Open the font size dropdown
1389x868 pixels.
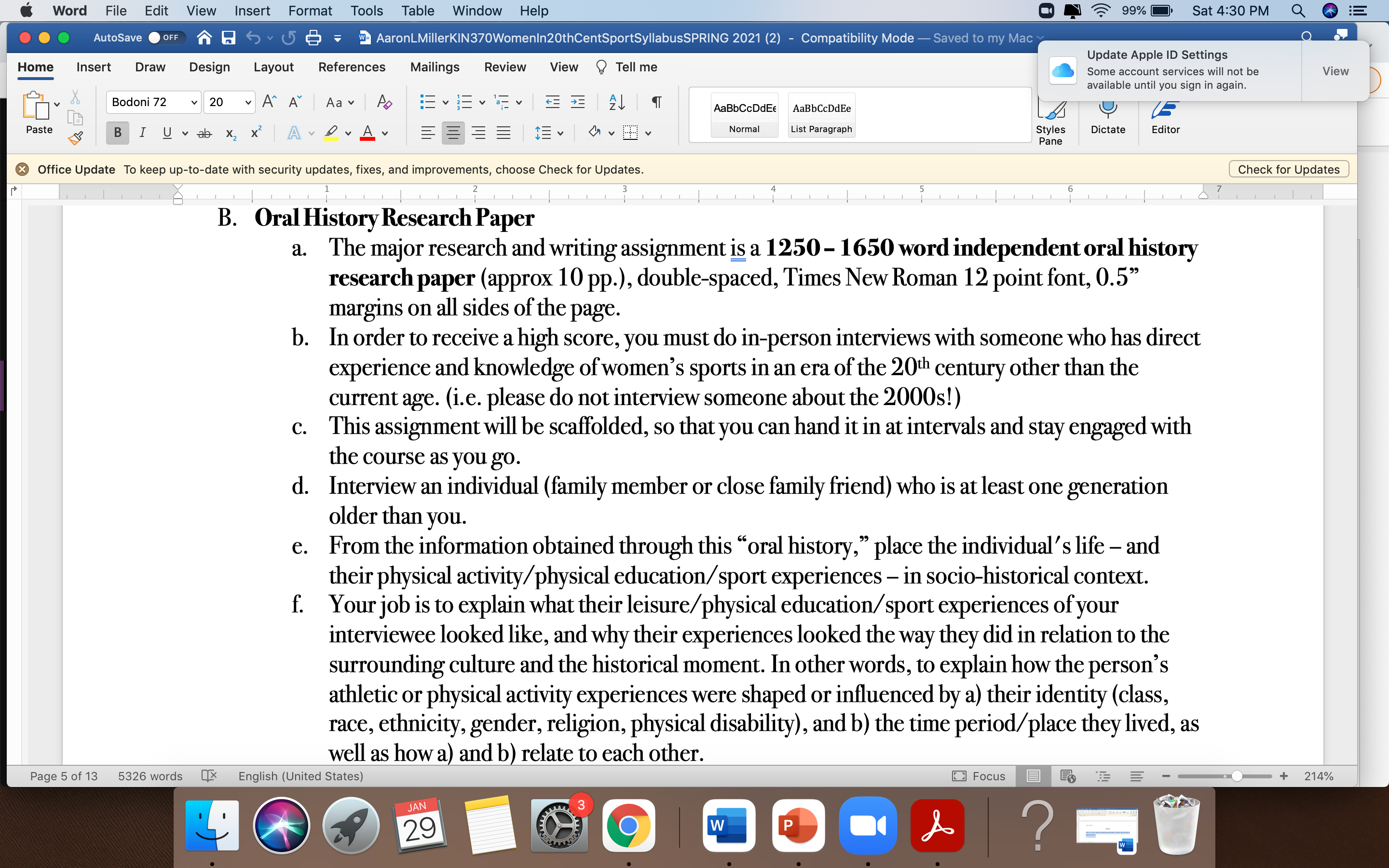248,102
